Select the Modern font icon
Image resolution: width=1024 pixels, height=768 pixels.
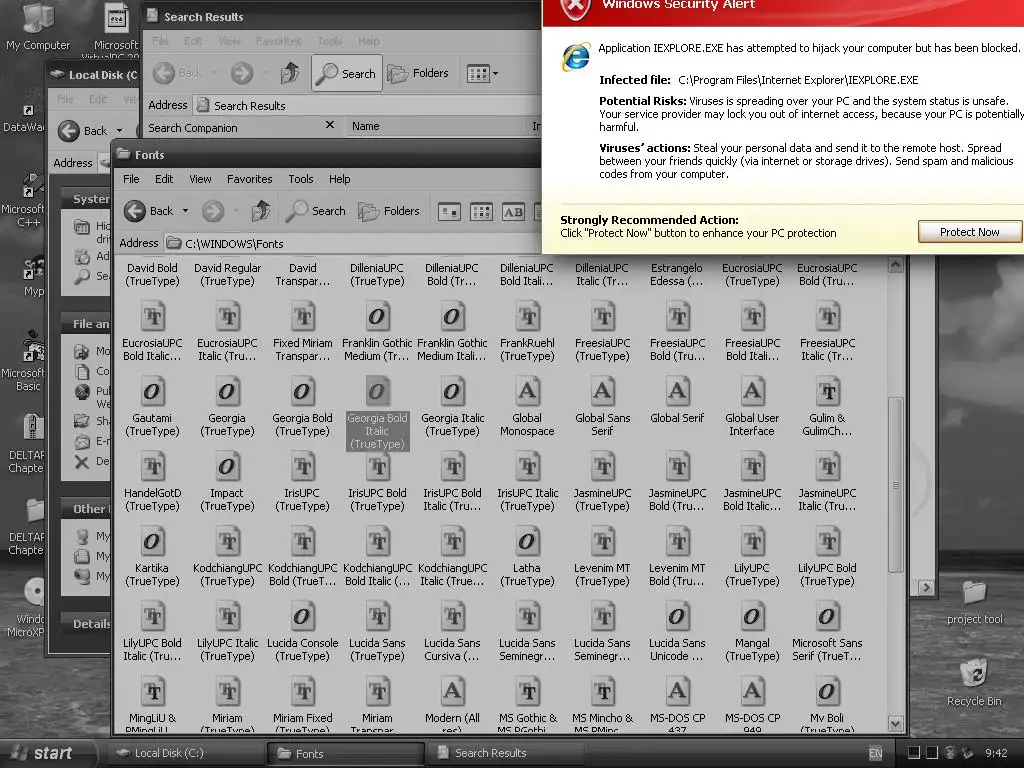click(x=452, y=692)
